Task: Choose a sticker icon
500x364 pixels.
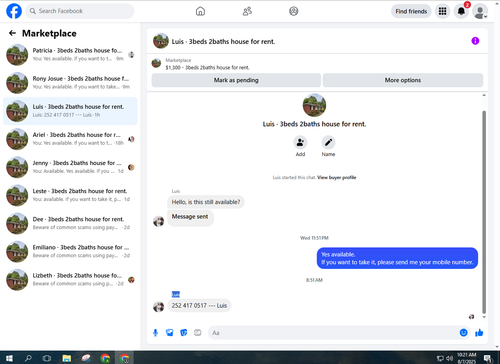Action: pyautogui.click(x=184, y=333)
